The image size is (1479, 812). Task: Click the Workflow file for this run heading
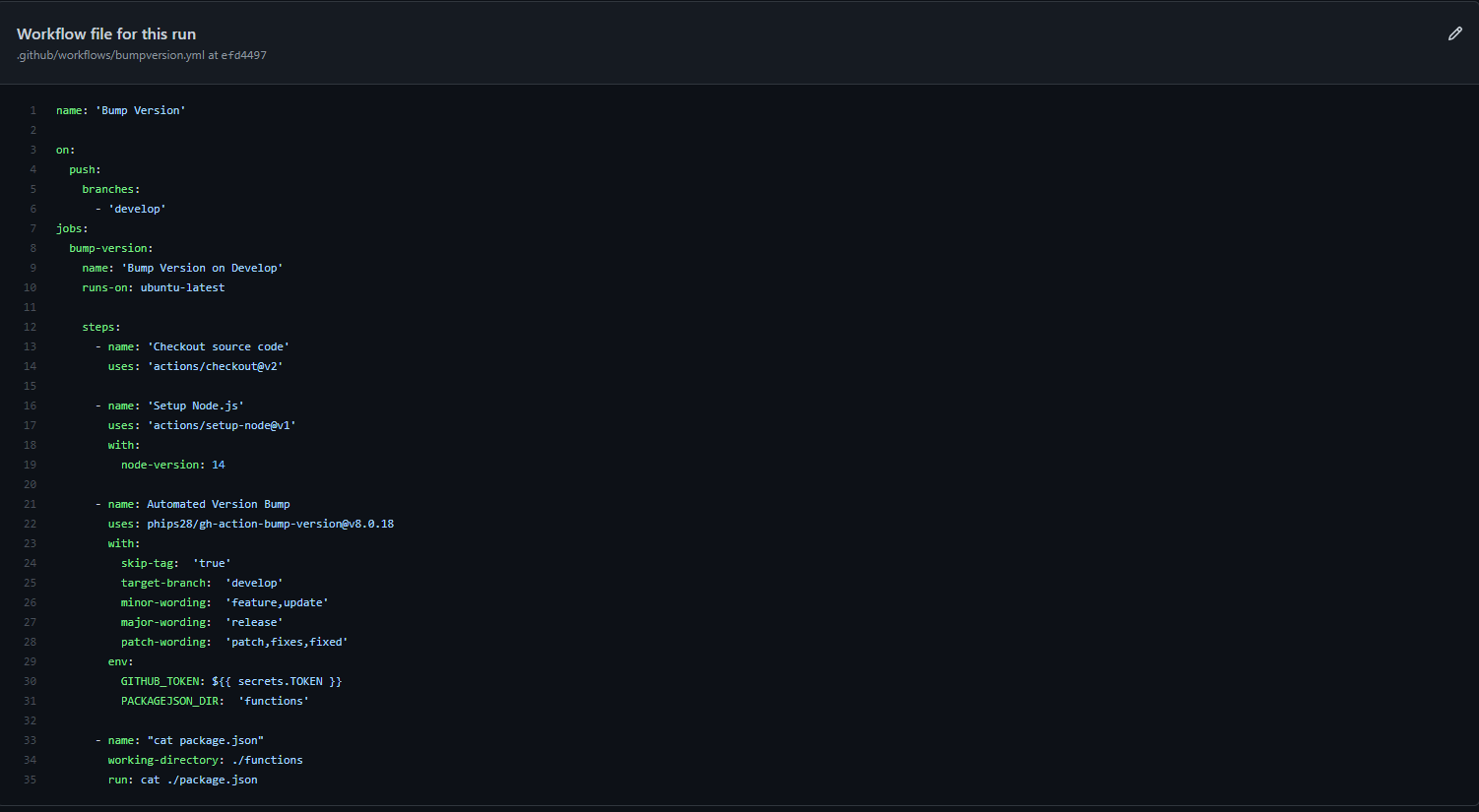click(x=105, y=32)
